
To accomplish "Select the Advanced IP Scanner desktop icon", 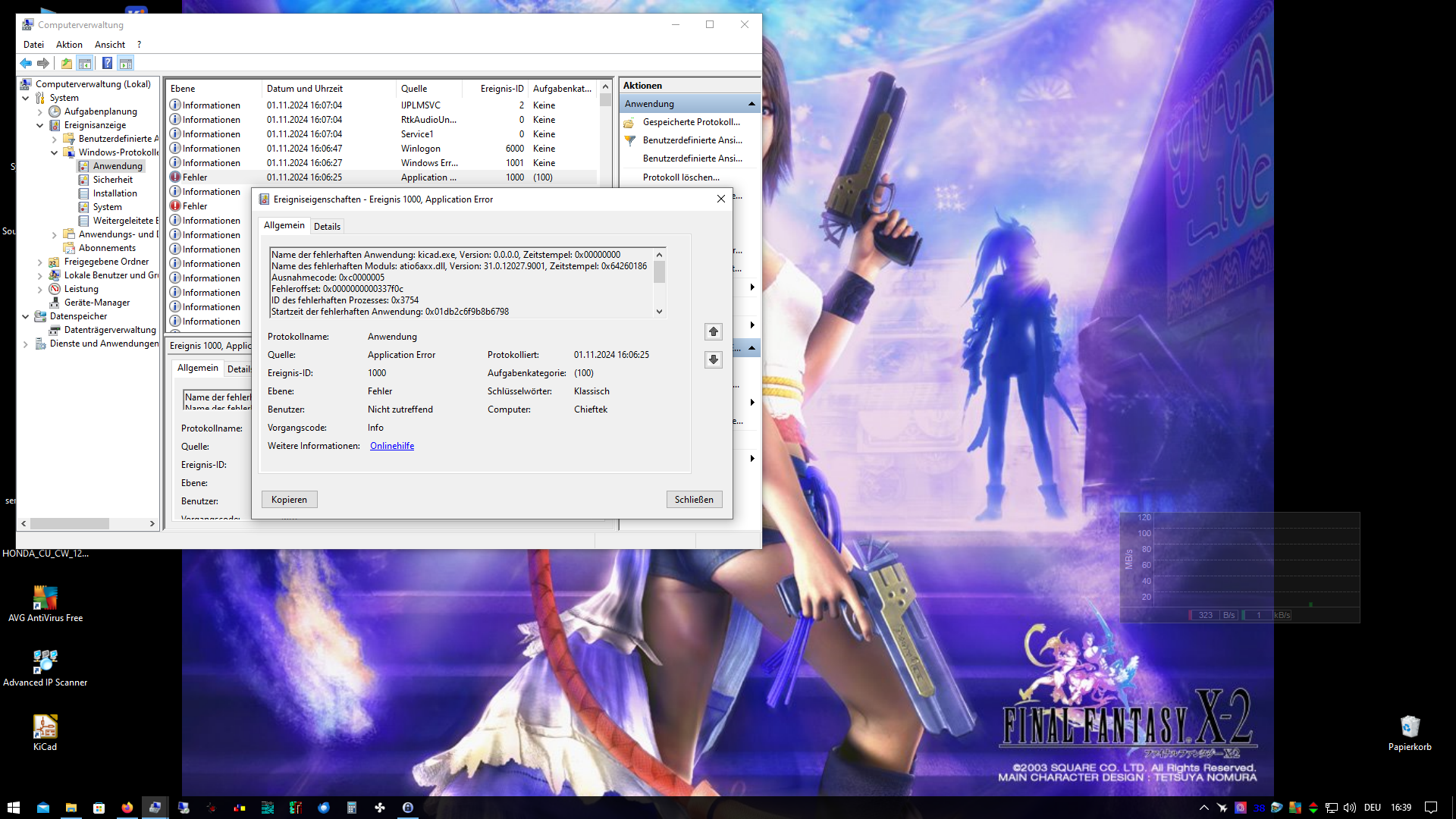I will pos(45,668).
